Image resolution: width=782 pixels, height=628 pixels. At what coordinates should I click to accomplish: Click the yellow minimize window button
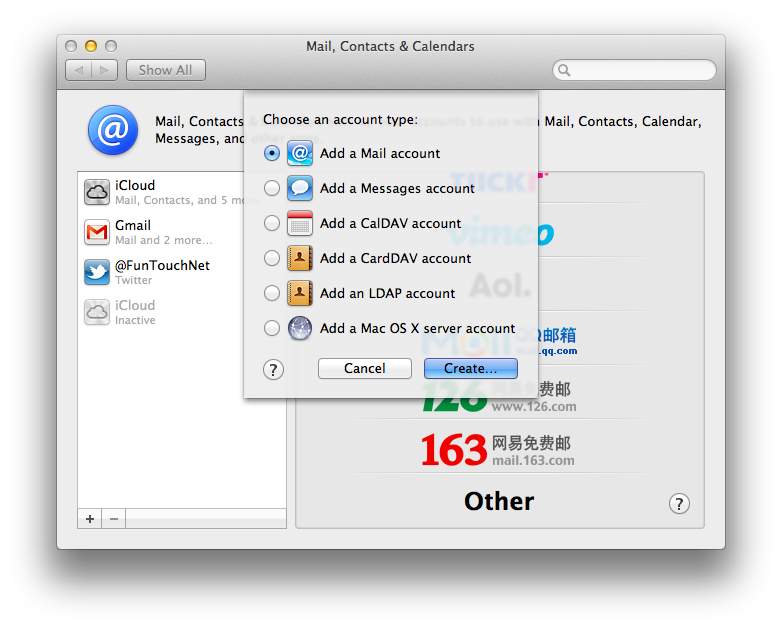click(91, 46)
